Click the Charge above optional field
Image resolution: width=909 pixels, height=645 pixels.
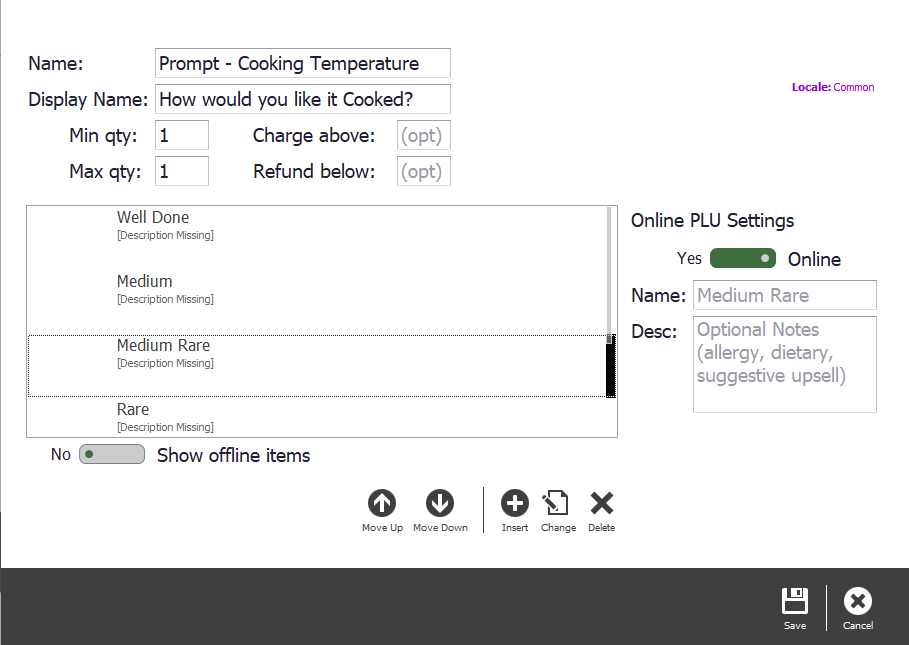click(424, 135)
